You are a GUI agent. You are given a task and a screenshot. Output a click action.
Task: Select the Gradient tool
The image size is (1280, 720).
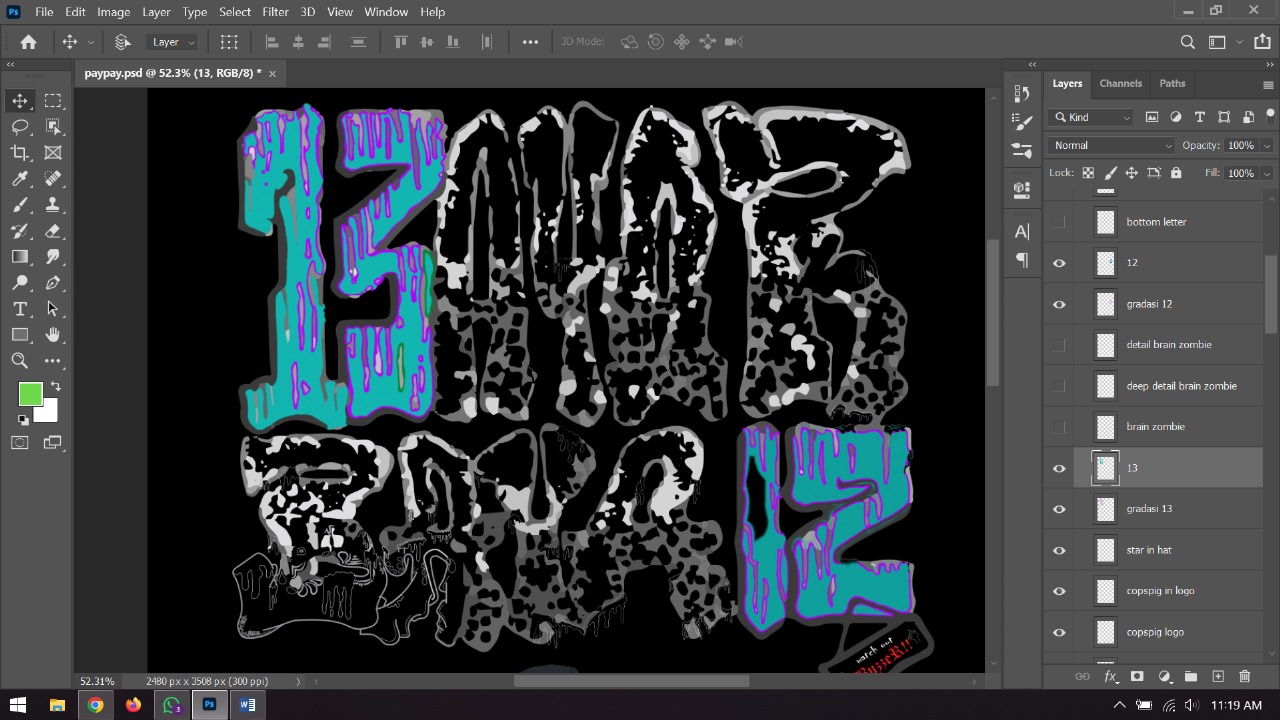20,257
